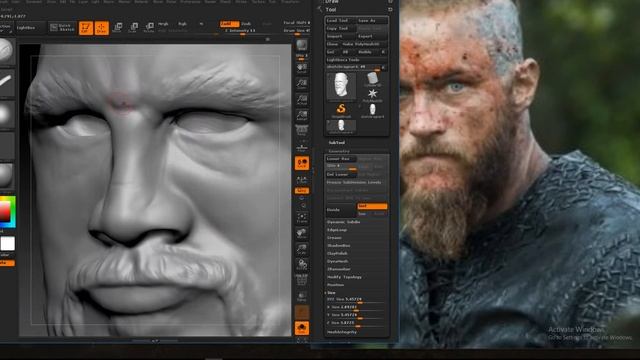Click the Load Tool button
The image size is (640, 360).
click(340, 20)
